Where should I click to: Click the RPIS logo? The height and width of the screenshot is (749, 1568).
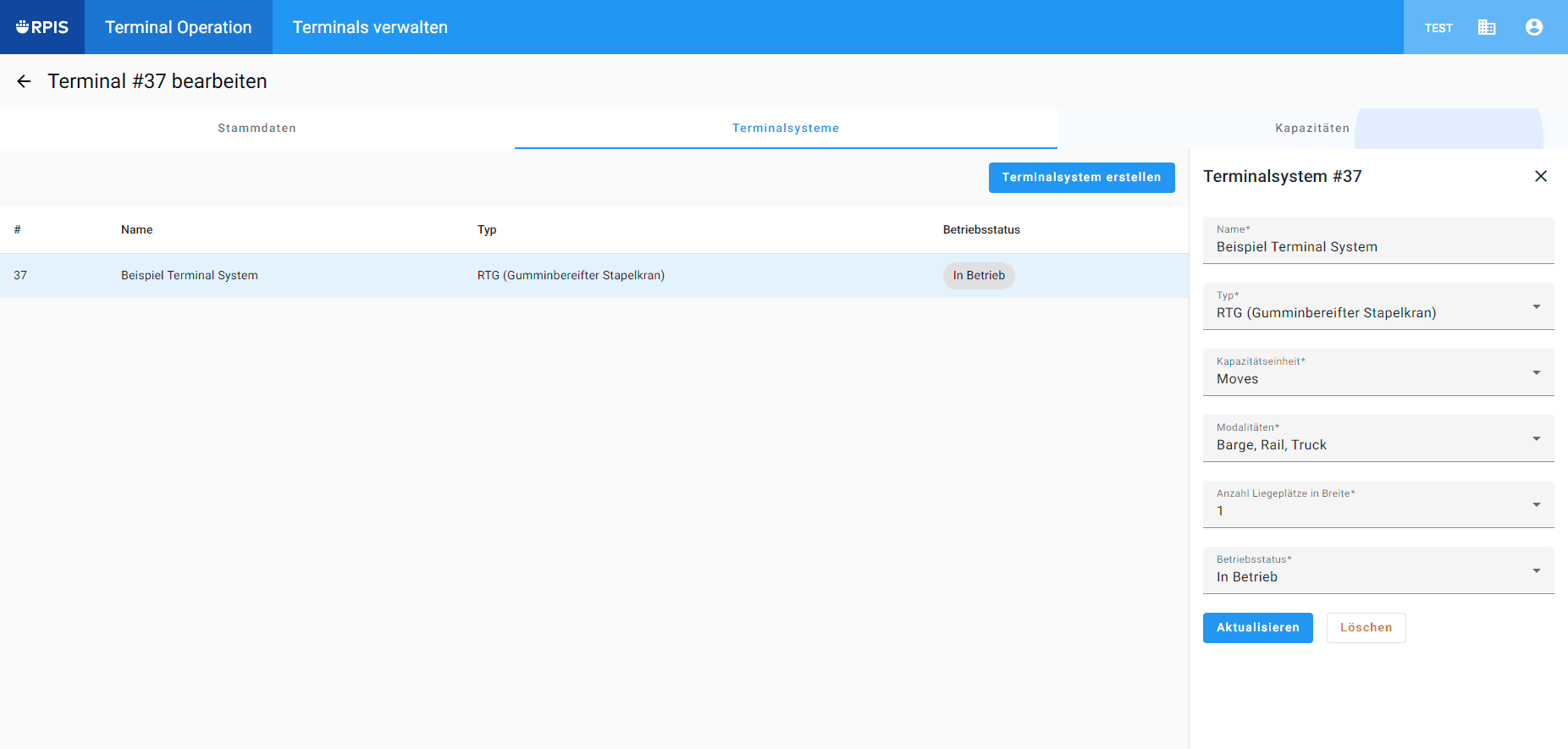[42, 27]
